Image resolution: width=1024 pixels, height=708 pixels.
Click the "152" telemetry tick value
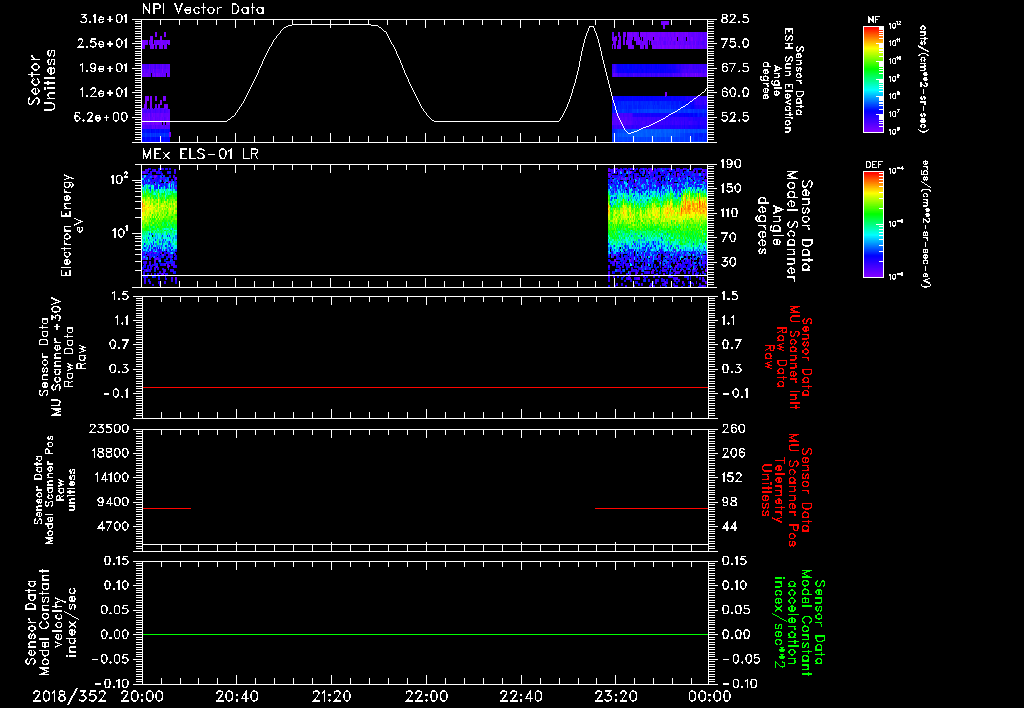coord(733,477)
